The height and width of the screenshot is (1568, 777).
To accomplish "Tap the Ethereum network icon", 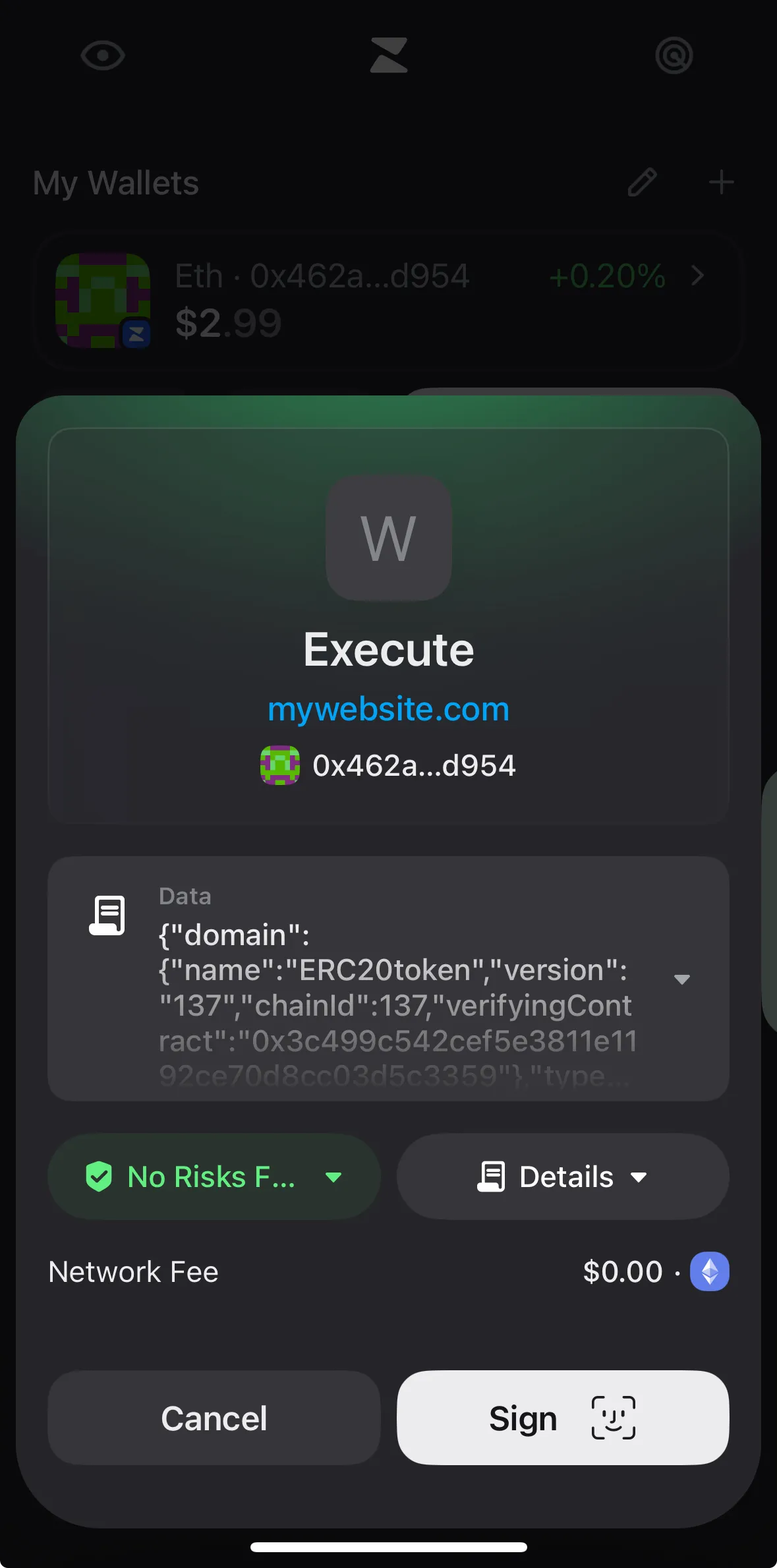I will (709, 1271).
